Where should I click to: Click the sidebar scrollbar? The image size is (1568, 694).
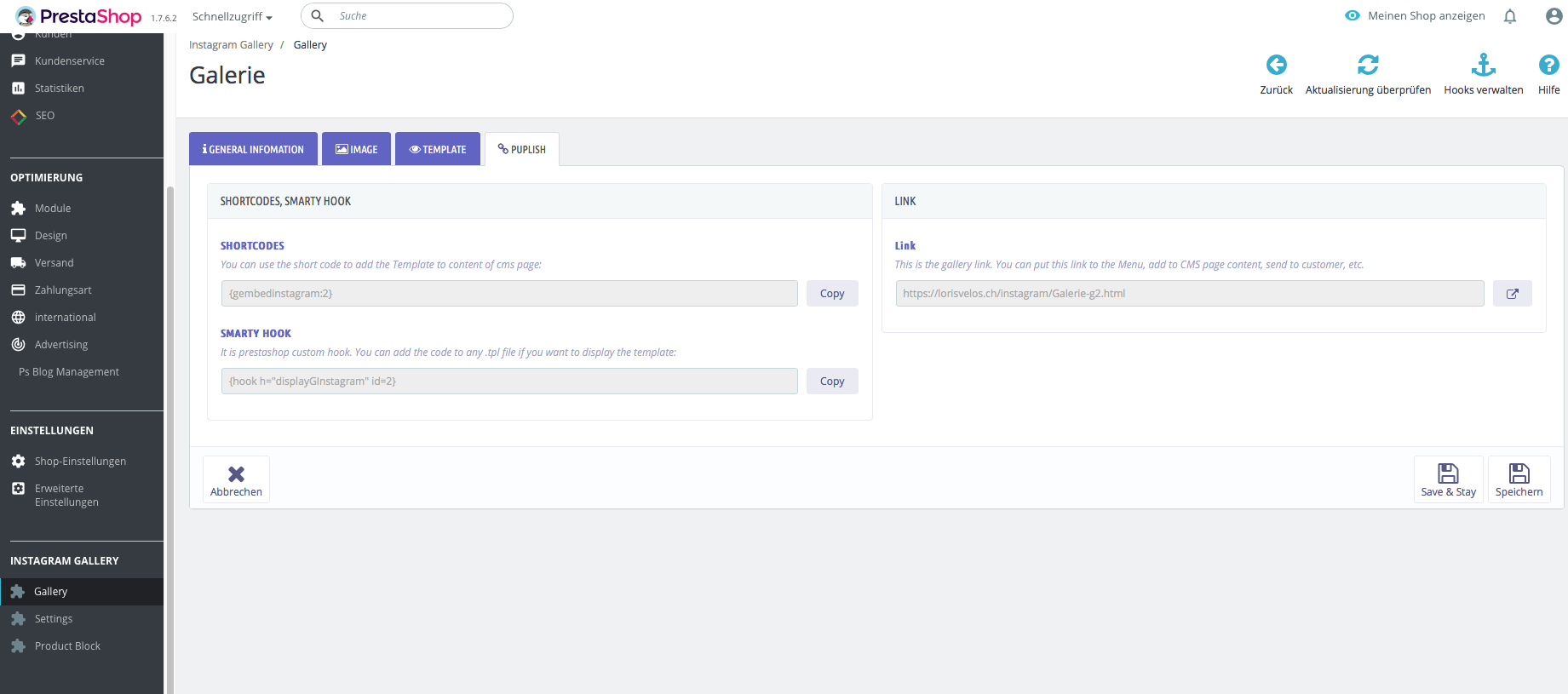pos(169,439)
